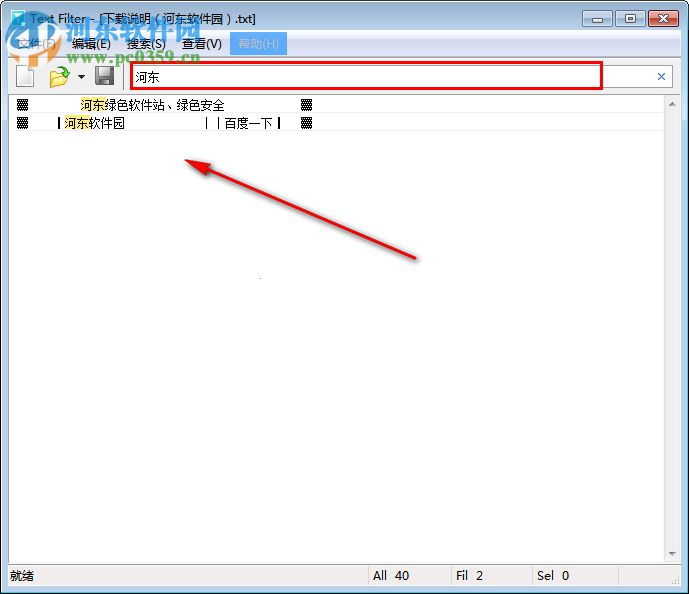Viewport: 689px width, 594px height.
Task: Open the 文件(F) menu
Action: coord(36,43)
